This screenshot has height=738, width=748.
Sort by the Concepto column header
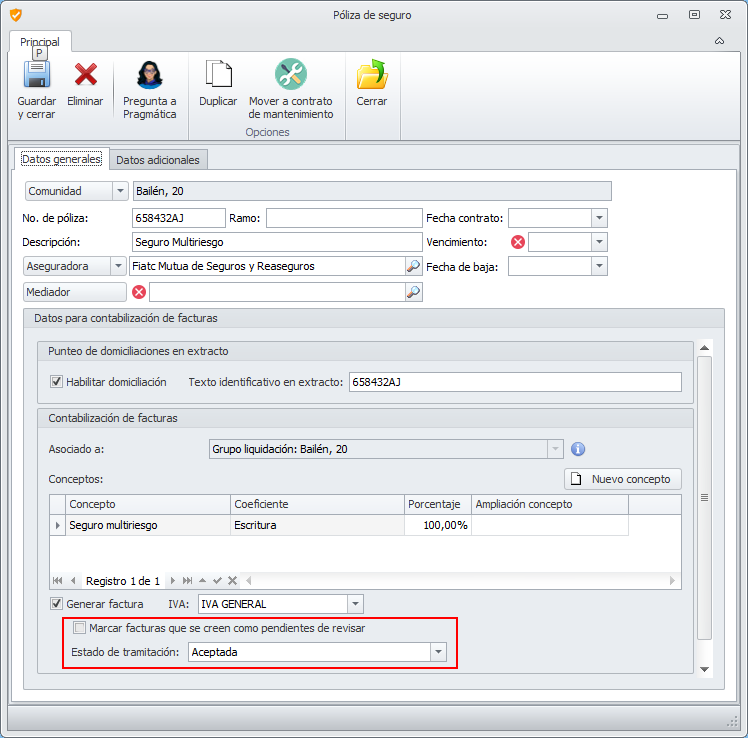pyautogui.click(x=148, y=504)
